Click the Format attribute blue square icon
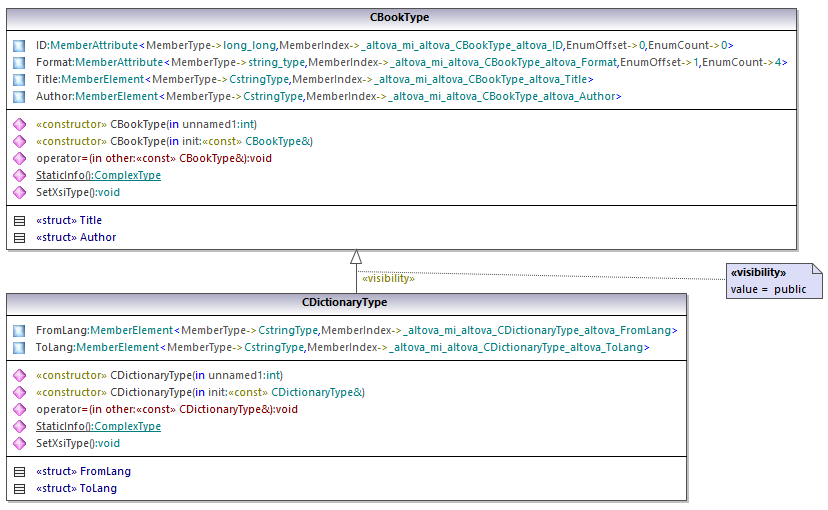The width and height of the screenshot is (828, 510). [x=19, y=62]
